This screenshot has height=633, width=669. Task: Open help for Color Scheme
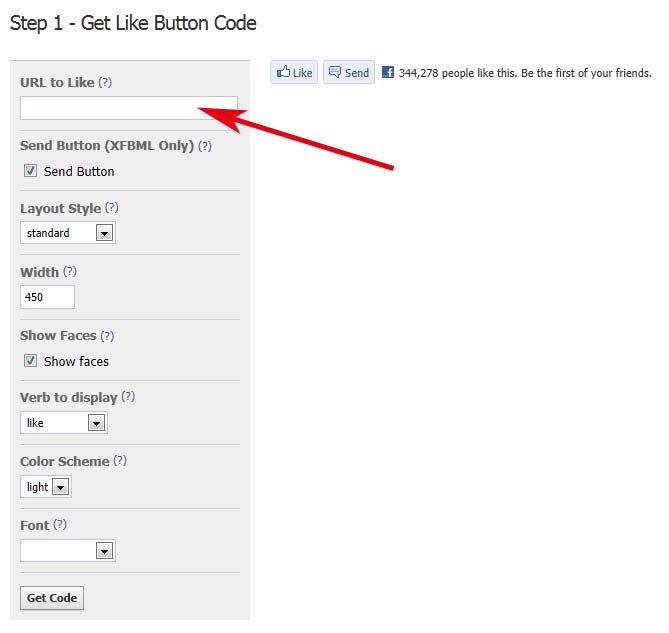(x=120, y=461)
